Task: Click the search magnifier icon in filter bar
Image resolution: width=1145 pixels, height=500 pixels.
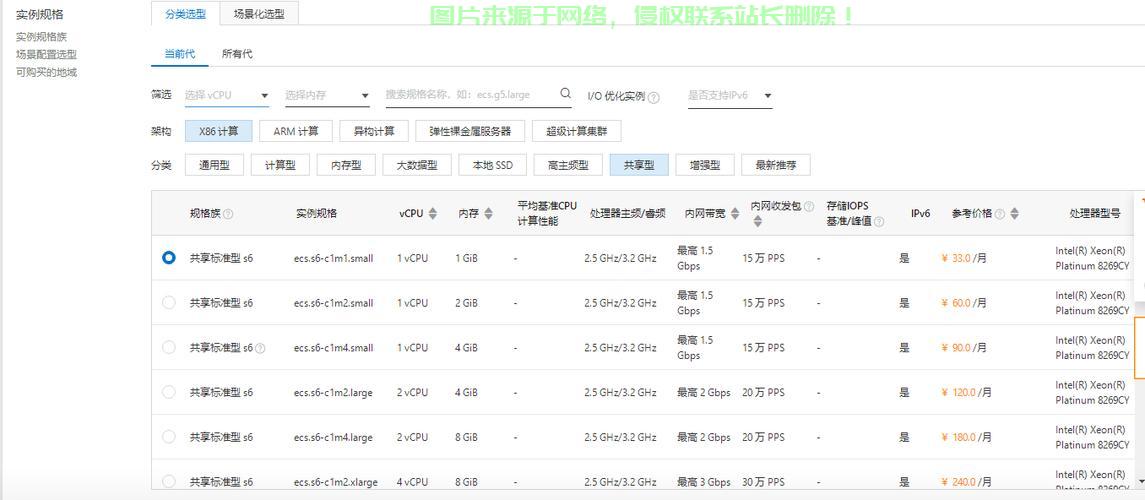Action: 565,94
